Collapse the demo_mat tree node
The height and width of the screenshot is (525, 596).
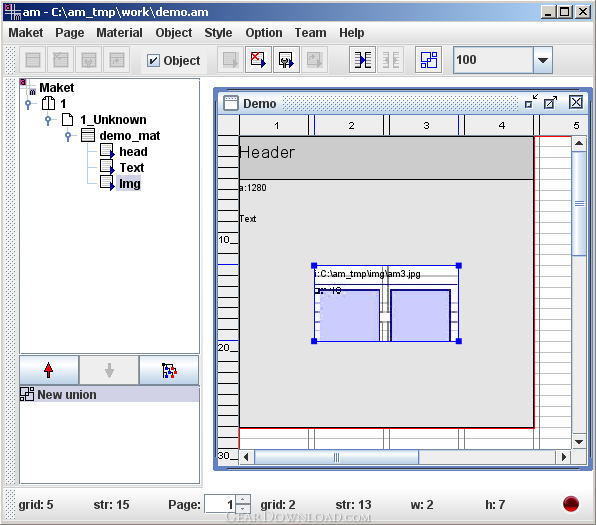68,136
